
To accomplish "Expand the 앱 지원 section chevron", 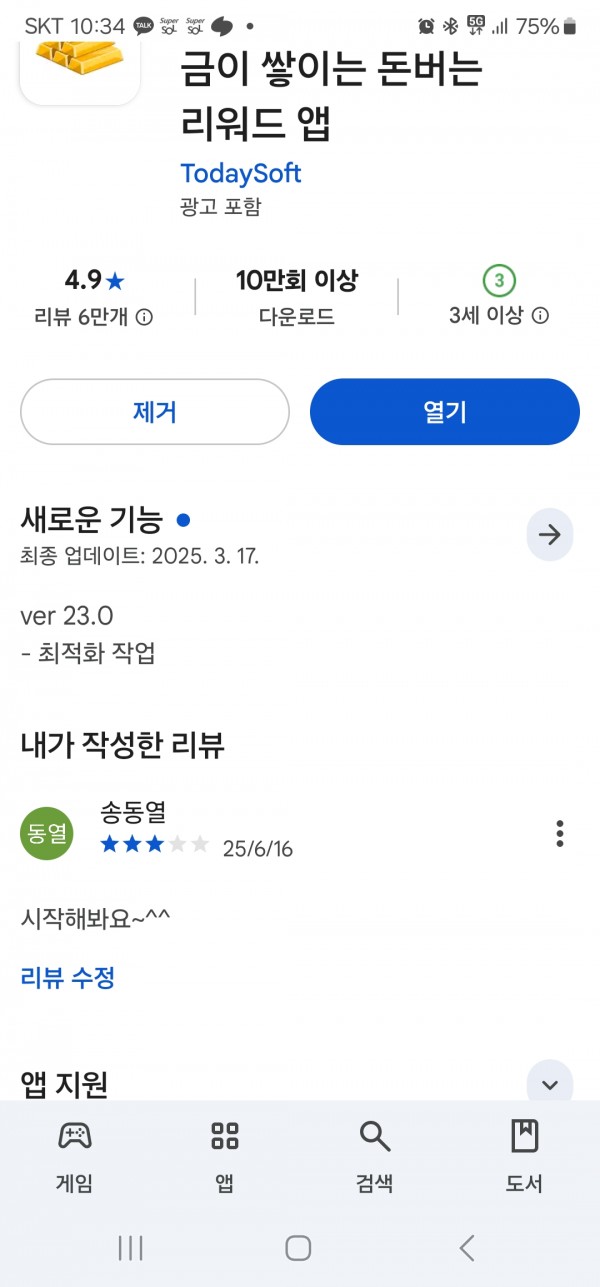I will click(550, 1084).
